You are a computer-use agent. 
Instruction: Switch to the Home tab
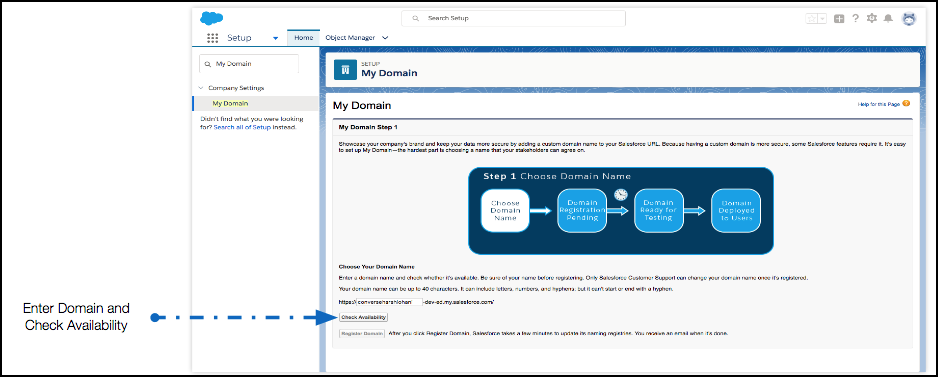point(304,38)
